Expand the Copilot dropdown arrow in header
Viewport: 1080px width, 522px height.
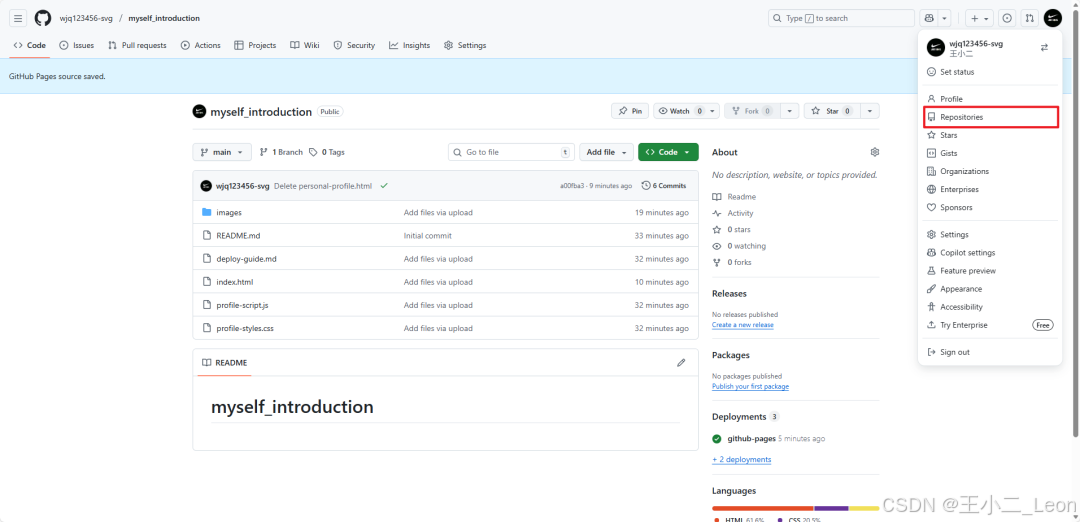click(945, 18)
